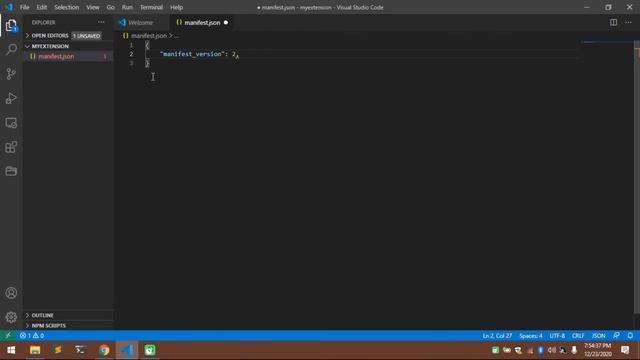Select language mode JSON in status bar
640x360 pixels.
(x=599, y=336)
